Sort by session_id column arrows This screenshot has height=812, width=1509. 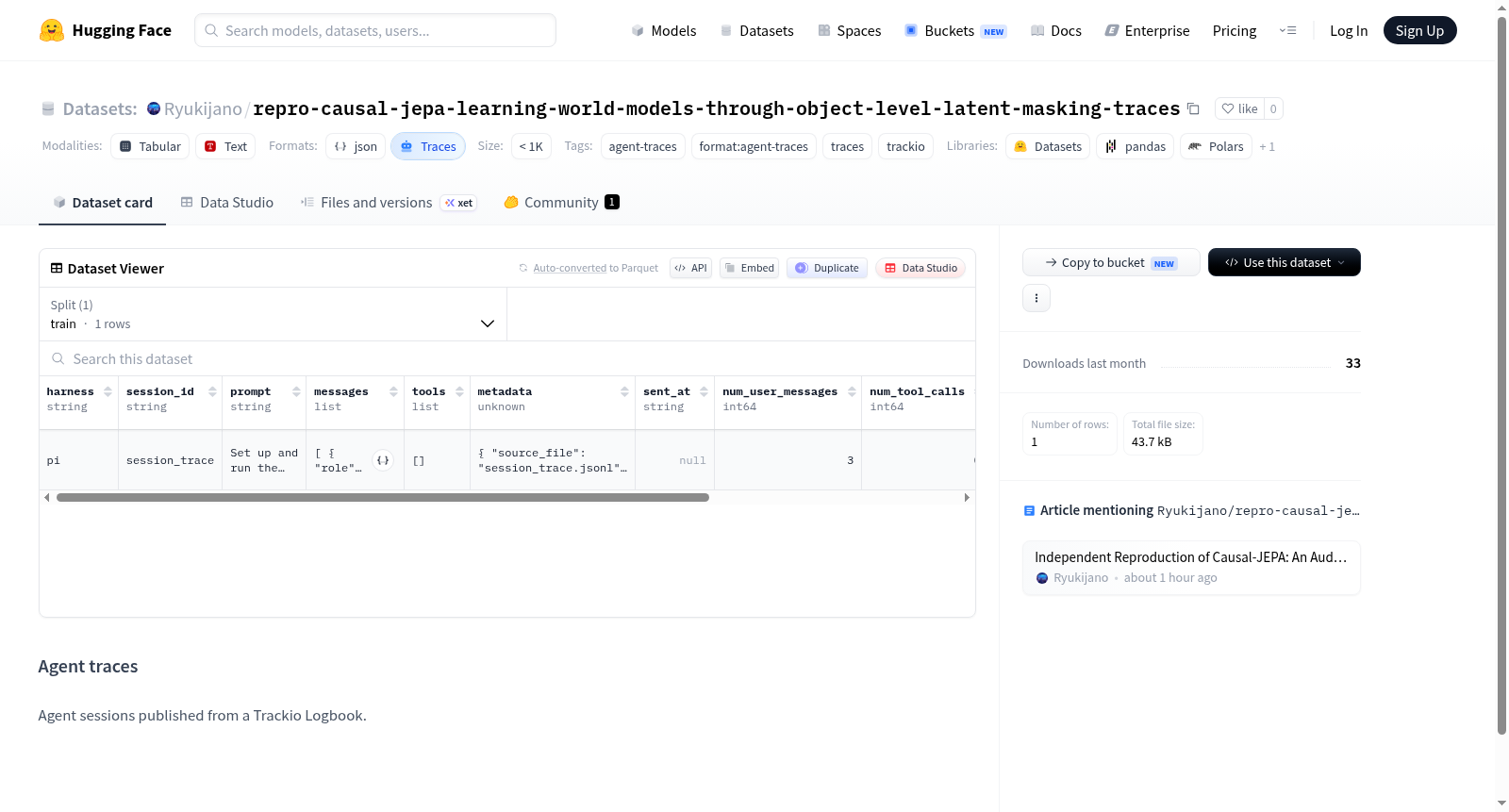tap(212, 391)
